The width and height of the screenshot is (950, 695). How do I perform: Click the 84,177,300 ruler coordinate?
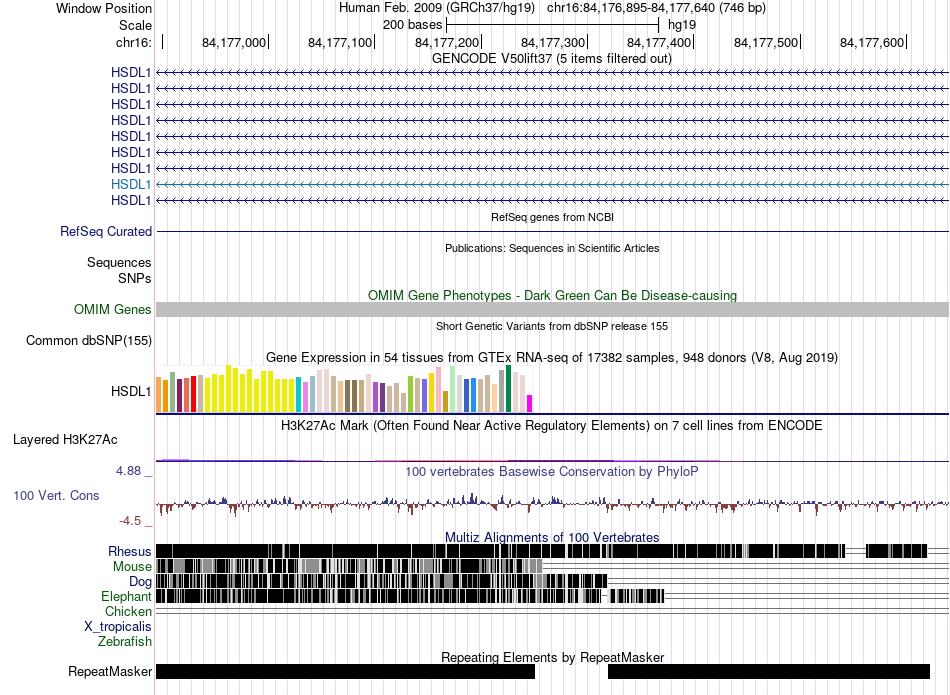click(x=553, y=42)
